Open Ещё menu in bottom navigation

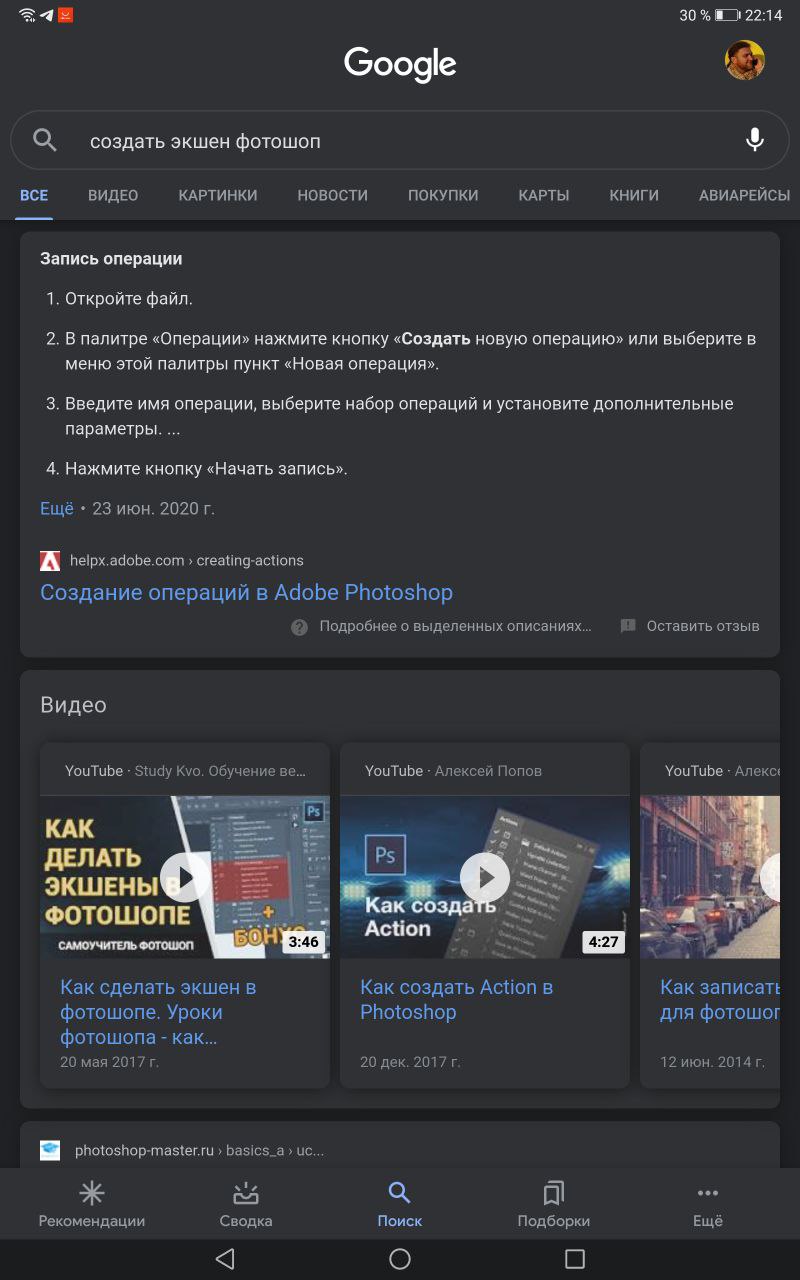pos(708,1205)
